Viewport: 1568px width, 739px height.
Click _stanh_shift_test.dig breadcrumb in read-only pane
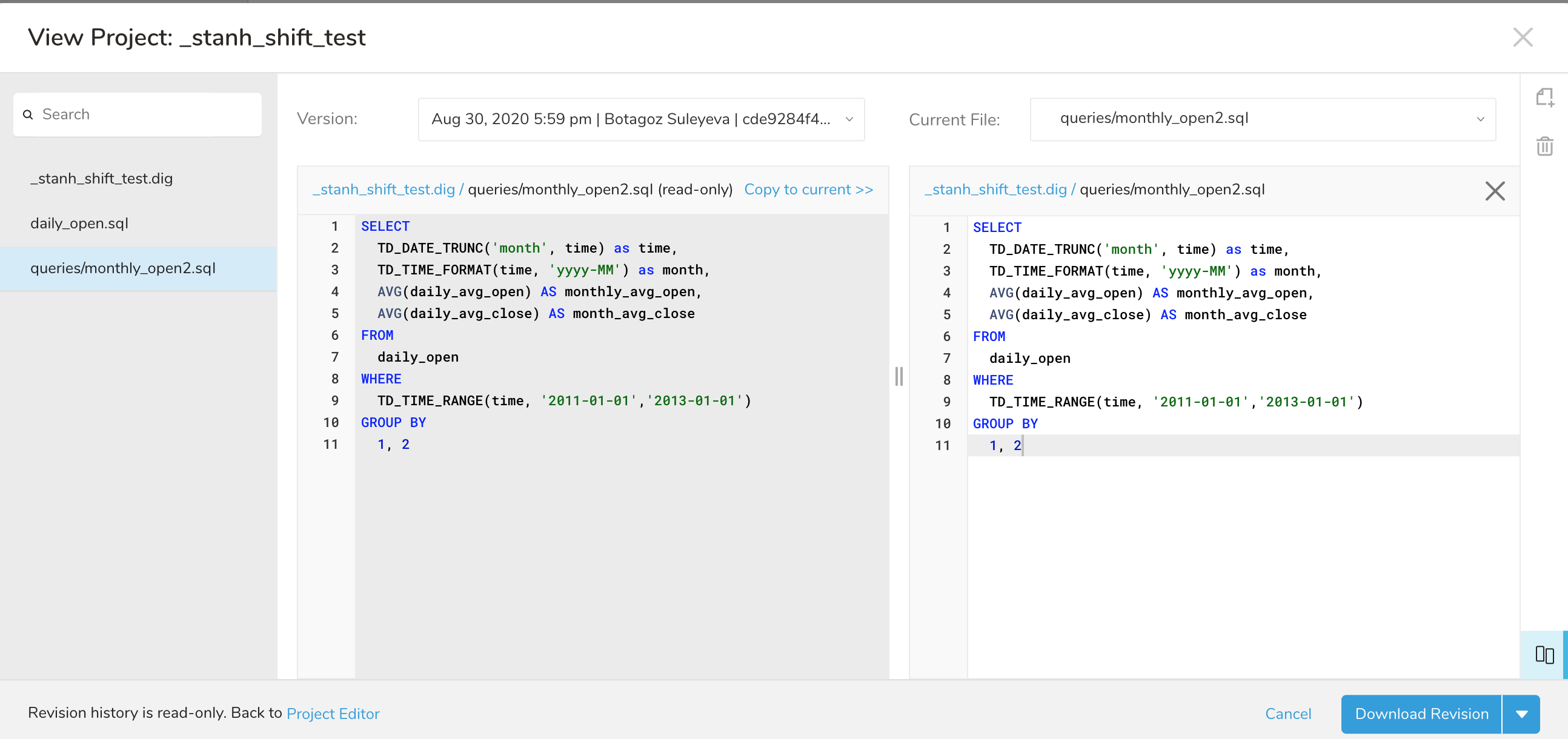point(384,190)
